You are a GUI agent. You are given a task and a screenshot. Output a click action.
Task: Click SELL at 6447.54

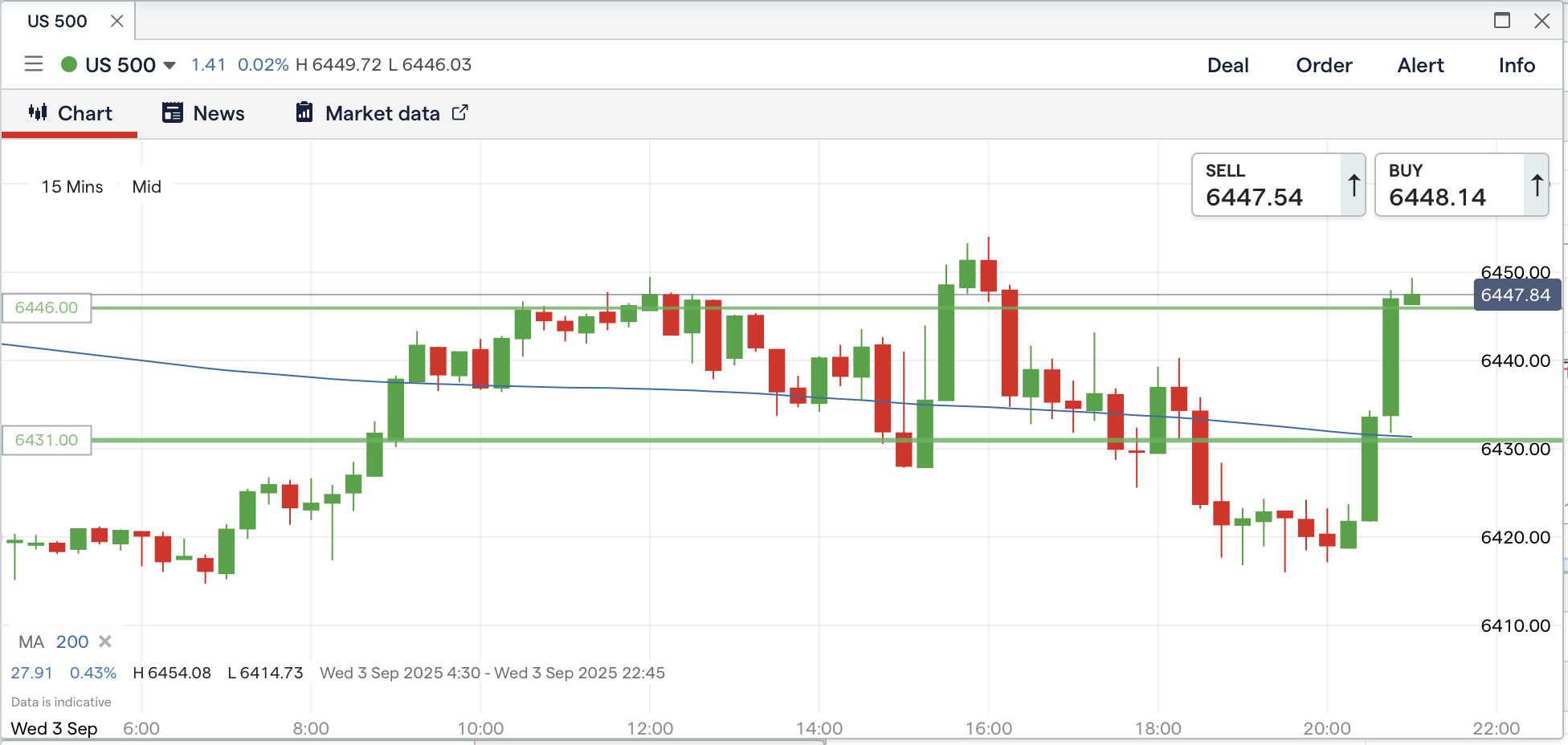pyautogui.click(x=1267, y=185)
